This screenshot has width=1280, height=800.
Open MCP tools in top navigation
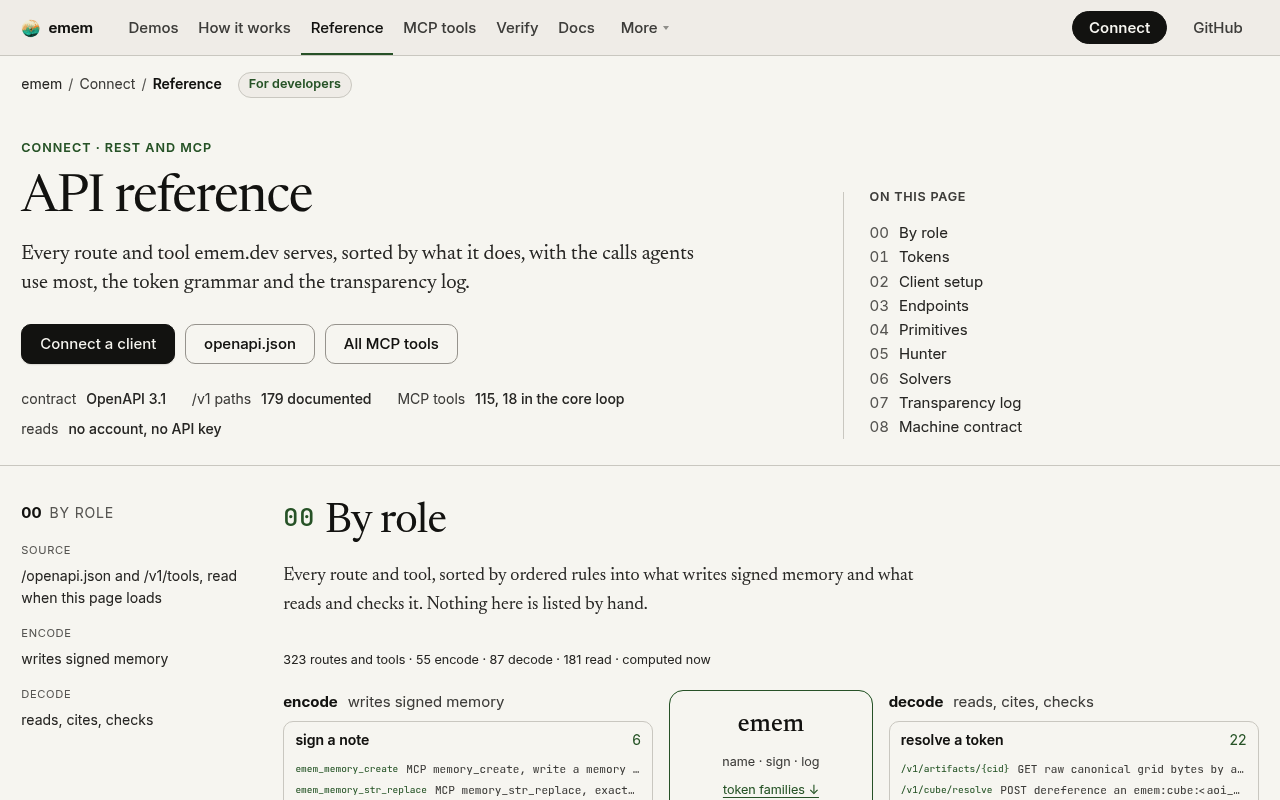tap(439, 28)
